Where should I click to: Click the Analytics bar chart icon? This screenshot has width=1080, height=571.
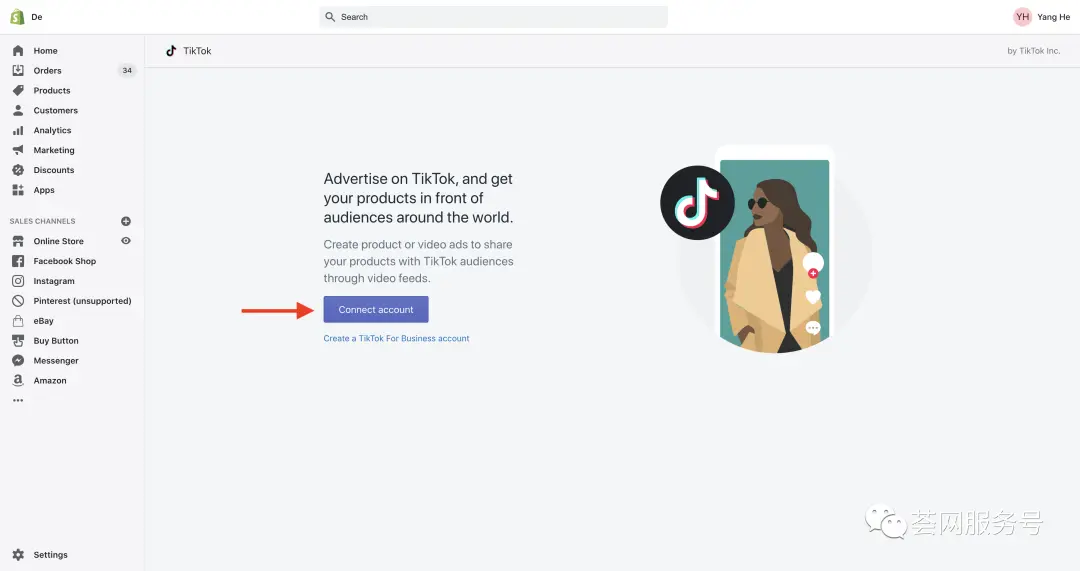(18, 131)
